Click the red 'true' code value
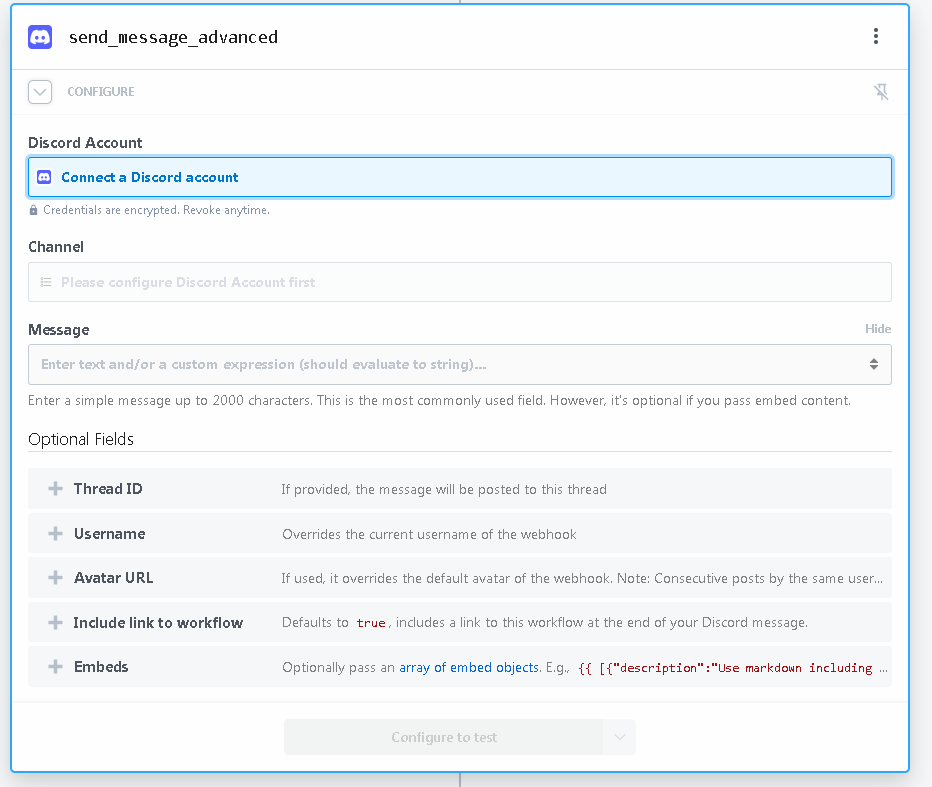Screen dimensions: 932x787 [x=371, y=623]
